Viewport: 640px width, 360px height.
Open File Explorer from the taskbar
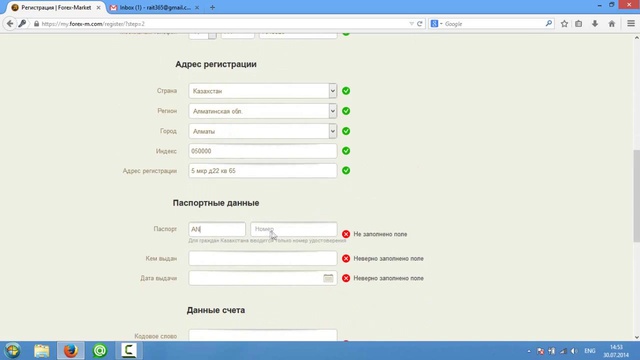click(x=42, y=351)
